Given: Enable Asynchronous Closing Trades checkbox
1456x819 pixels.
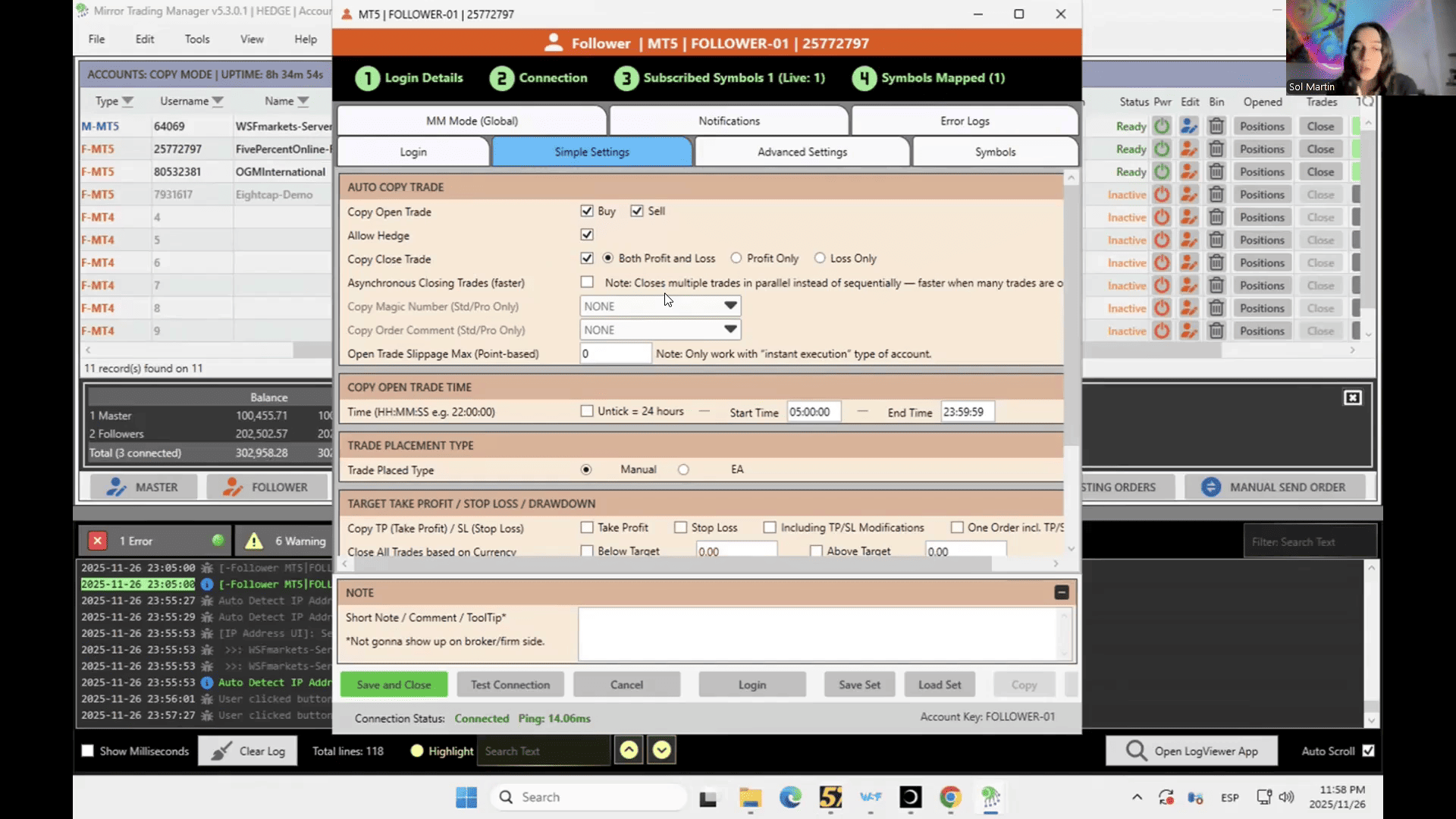Looking at the screenshot, I should (x=587, y=282).
